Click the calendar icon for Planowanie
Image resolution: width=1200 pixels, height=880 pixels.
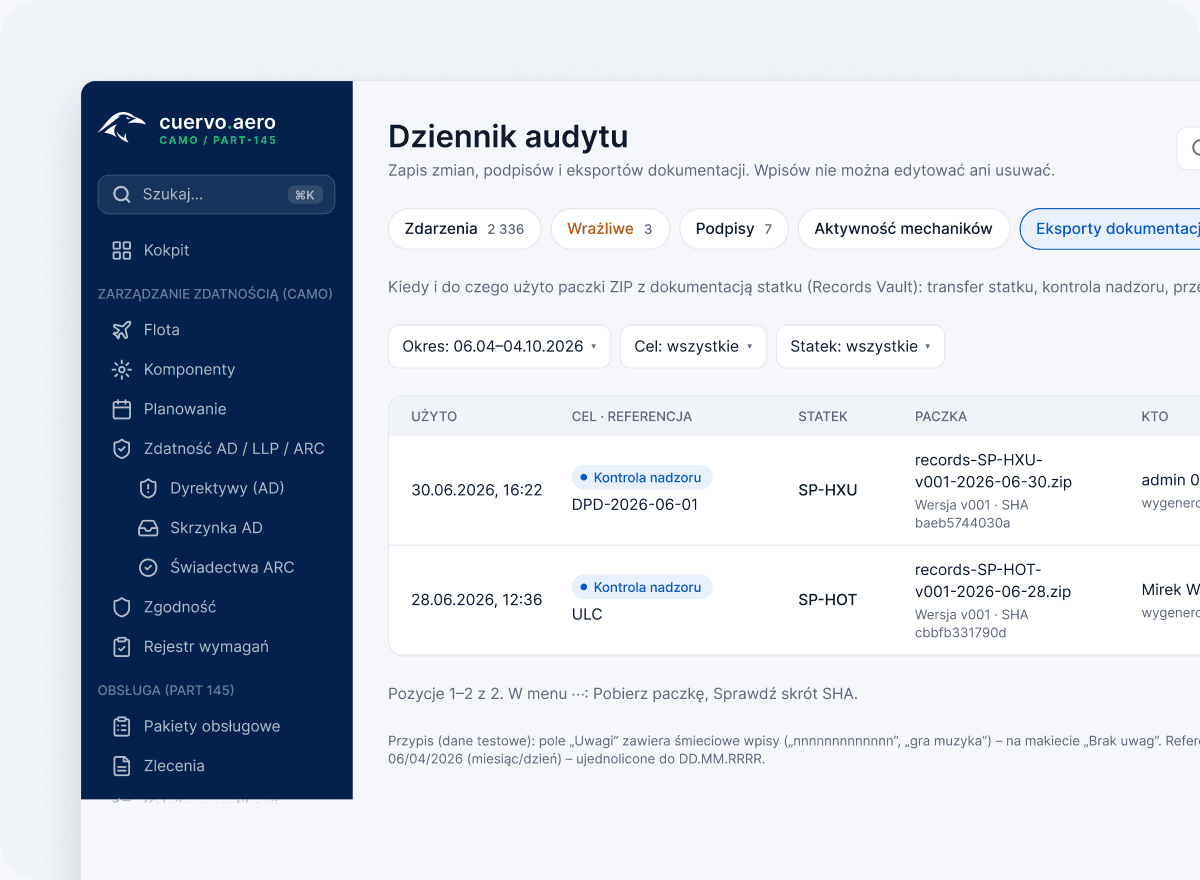[x=122, y=409]
